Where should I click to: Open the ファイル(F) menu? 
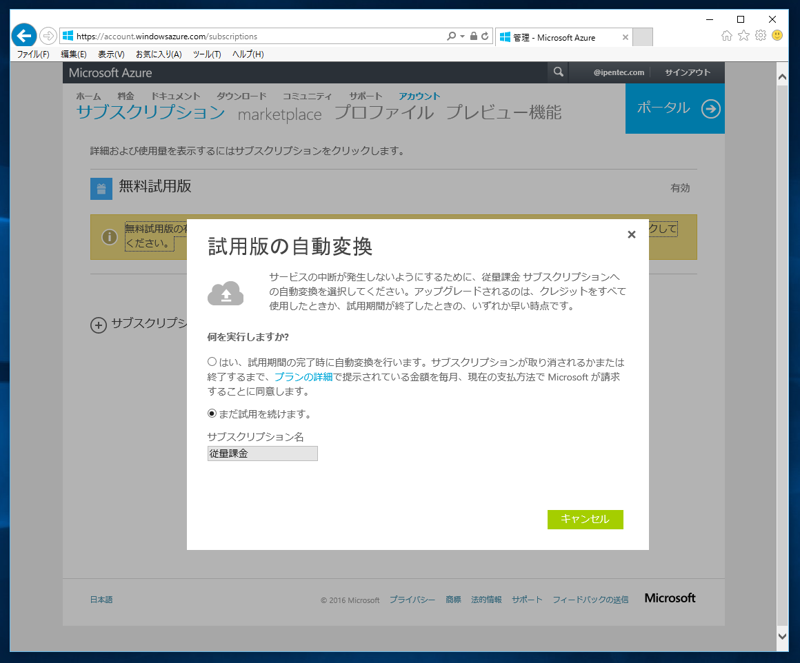pyautogui.click(x=33, y=54)
